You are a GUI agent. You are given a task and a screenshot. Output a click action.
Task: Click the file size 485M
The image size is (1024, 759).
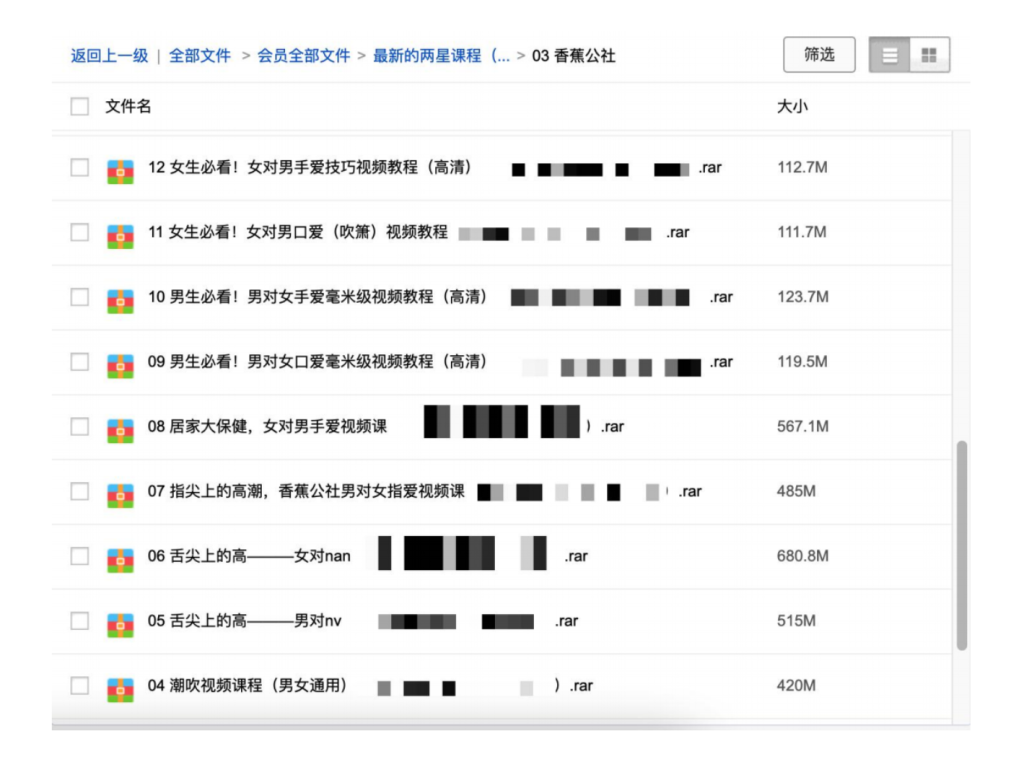pyautogui.click(x=796, y=491)
